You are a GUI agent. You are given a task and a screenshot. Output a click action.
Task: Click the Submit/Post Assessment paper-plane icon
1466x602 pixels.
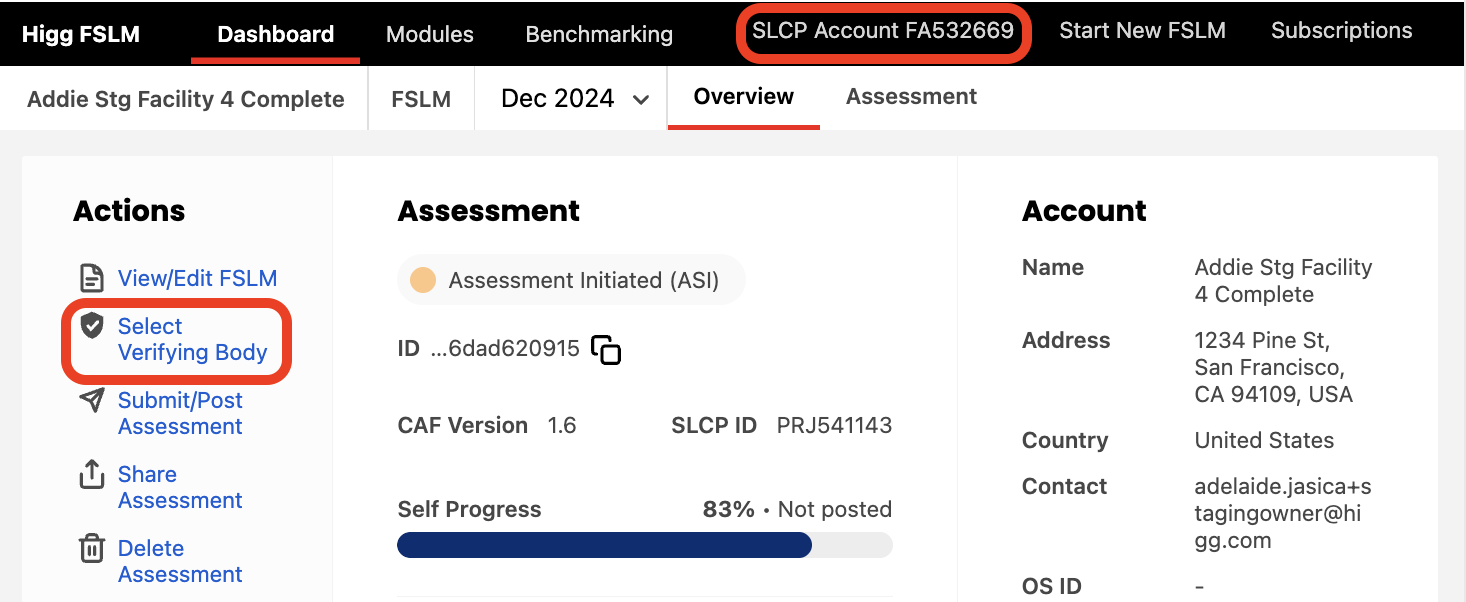[x=92, y=400]
